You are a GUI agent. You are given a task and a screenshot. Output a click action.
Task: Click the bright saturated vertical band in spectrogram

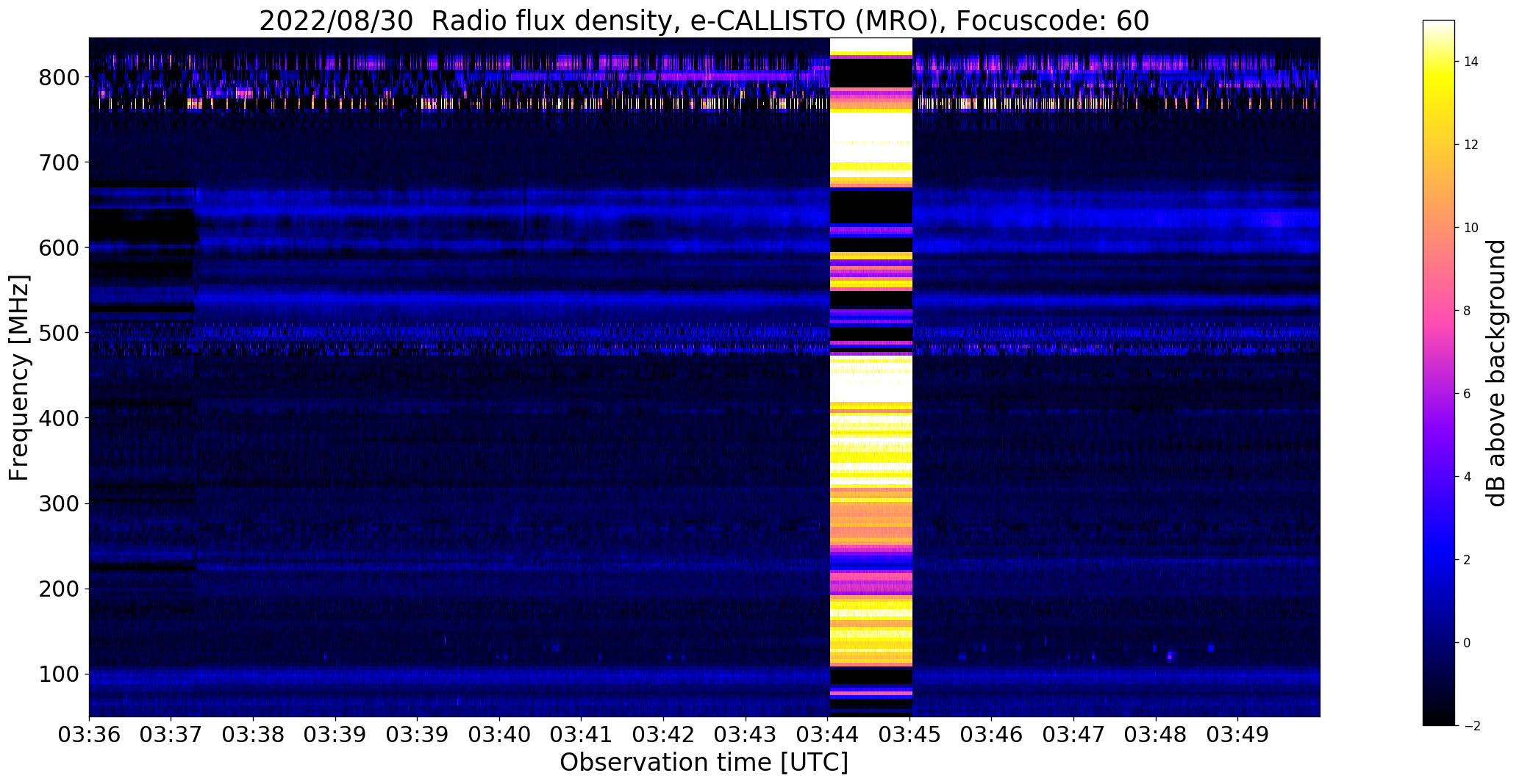click(871, 377)
